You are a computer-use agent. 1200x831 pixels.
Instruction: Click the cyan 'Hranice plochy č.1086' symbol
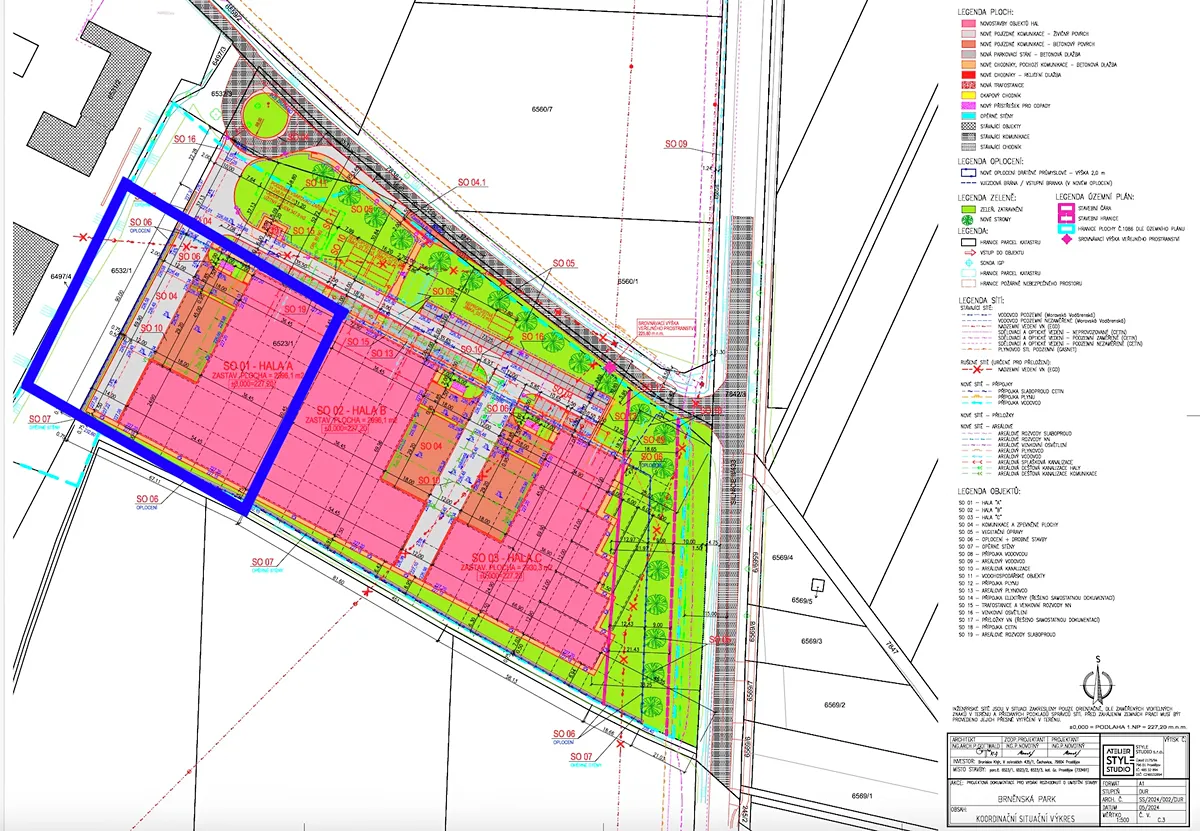1066,230
